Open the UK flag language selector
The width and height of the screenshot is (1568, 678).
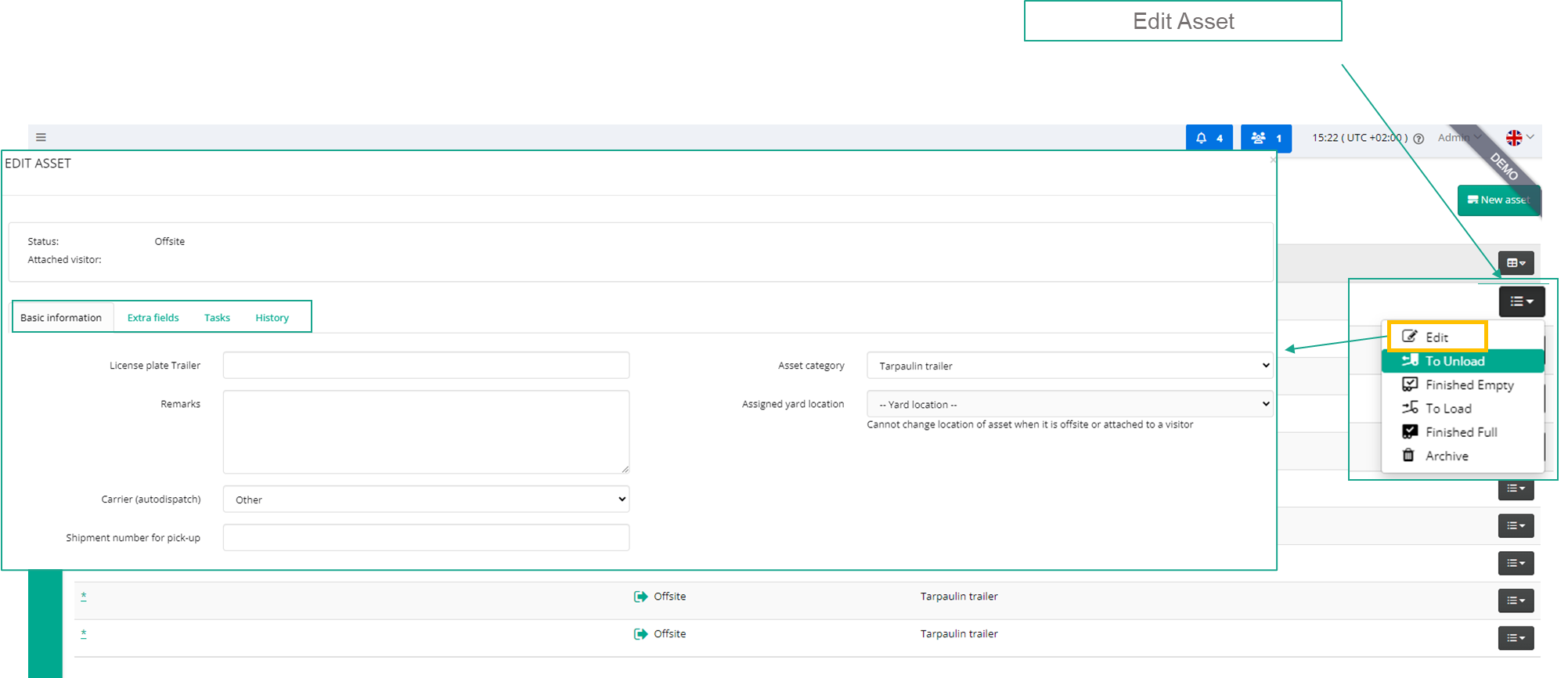tap(1520, 138)
